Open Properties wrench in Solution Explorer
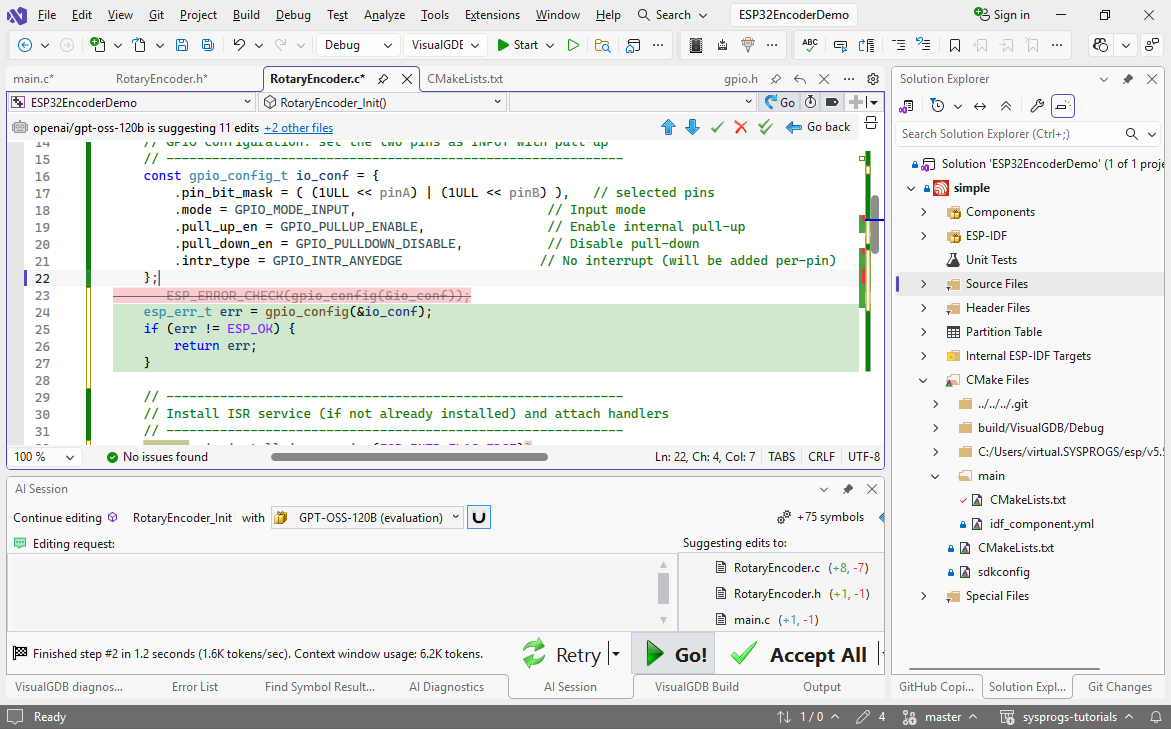The image size is (1171, 730). pos(1036,106)
